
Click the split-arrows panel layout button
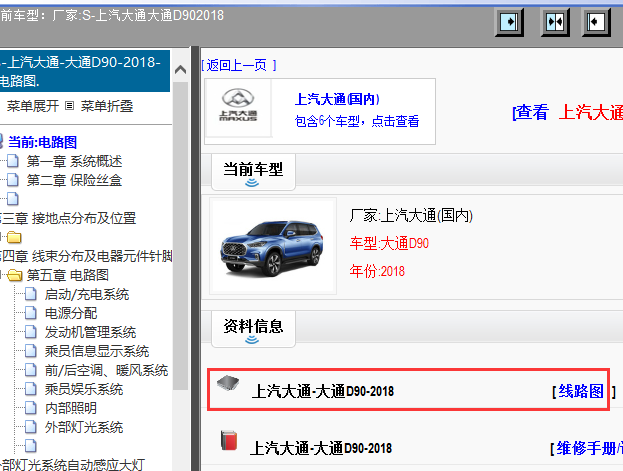555,22
